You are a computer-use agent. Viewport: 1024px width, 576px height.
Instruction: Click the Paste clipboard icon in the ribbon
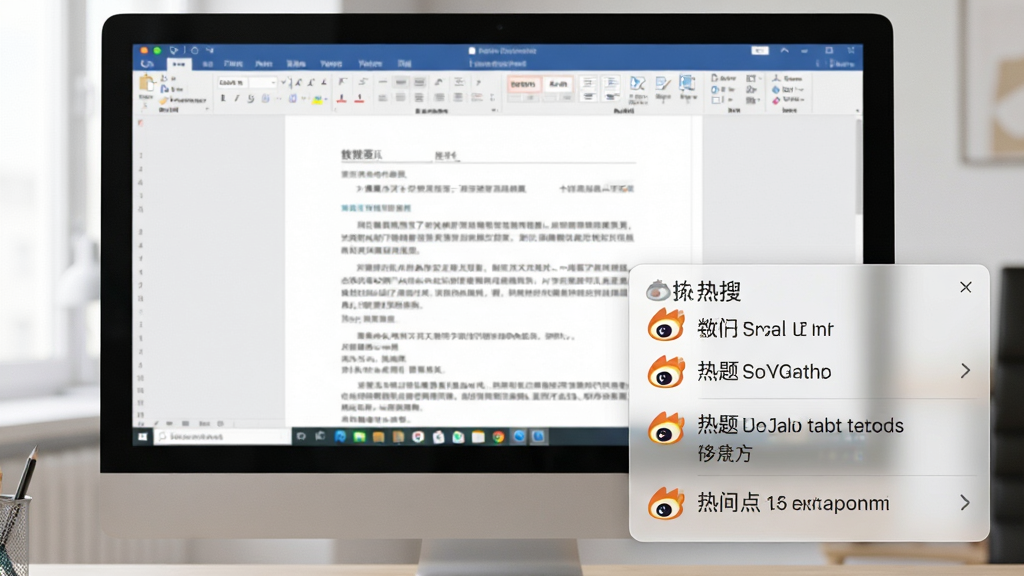point(146,84)
